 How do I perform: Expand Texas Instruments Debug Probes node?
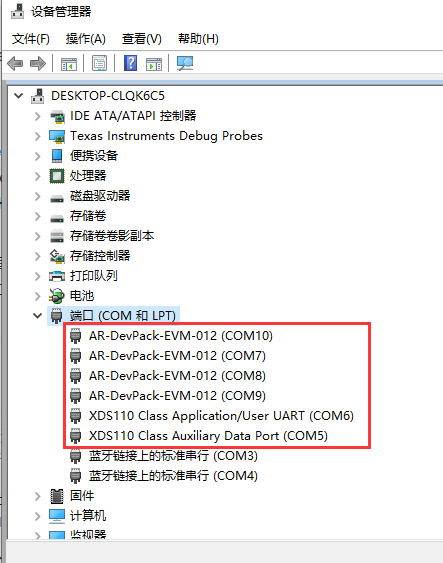pos(37,136)
